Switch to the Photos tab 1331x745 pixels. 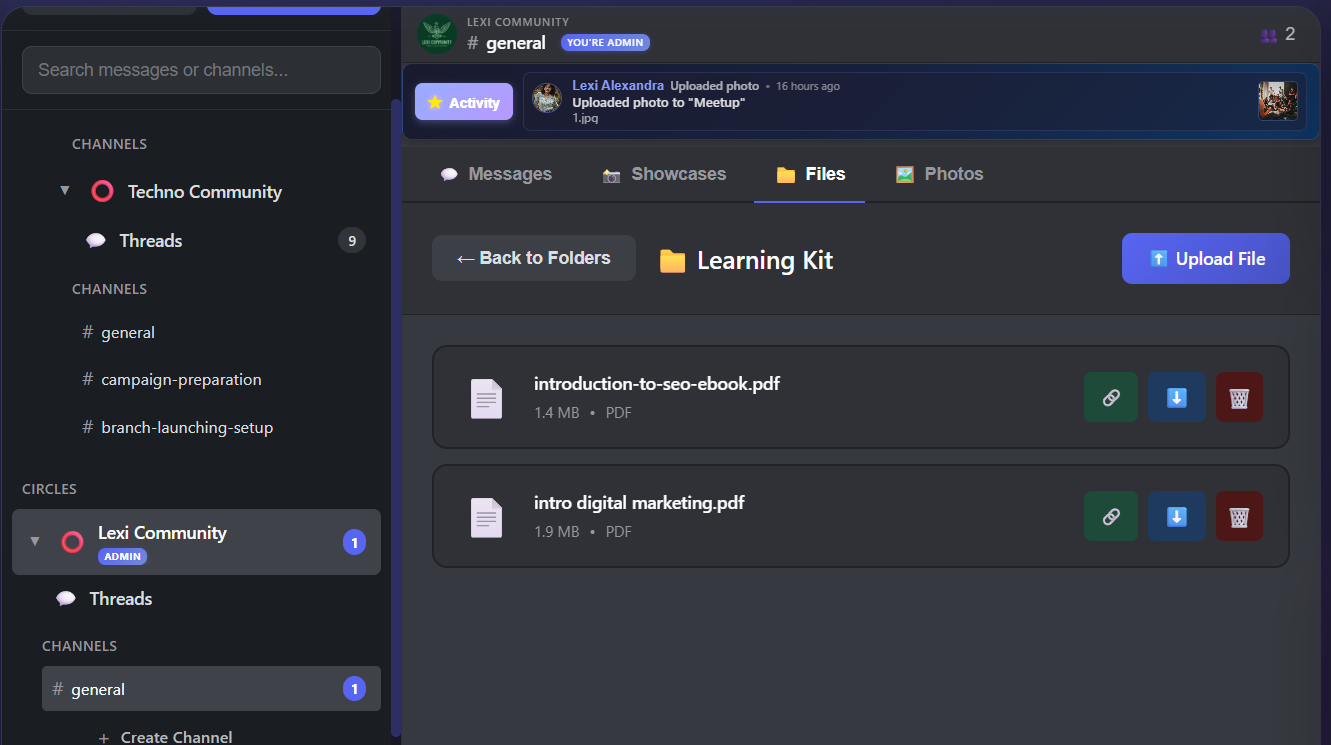(x=939, y=173)
